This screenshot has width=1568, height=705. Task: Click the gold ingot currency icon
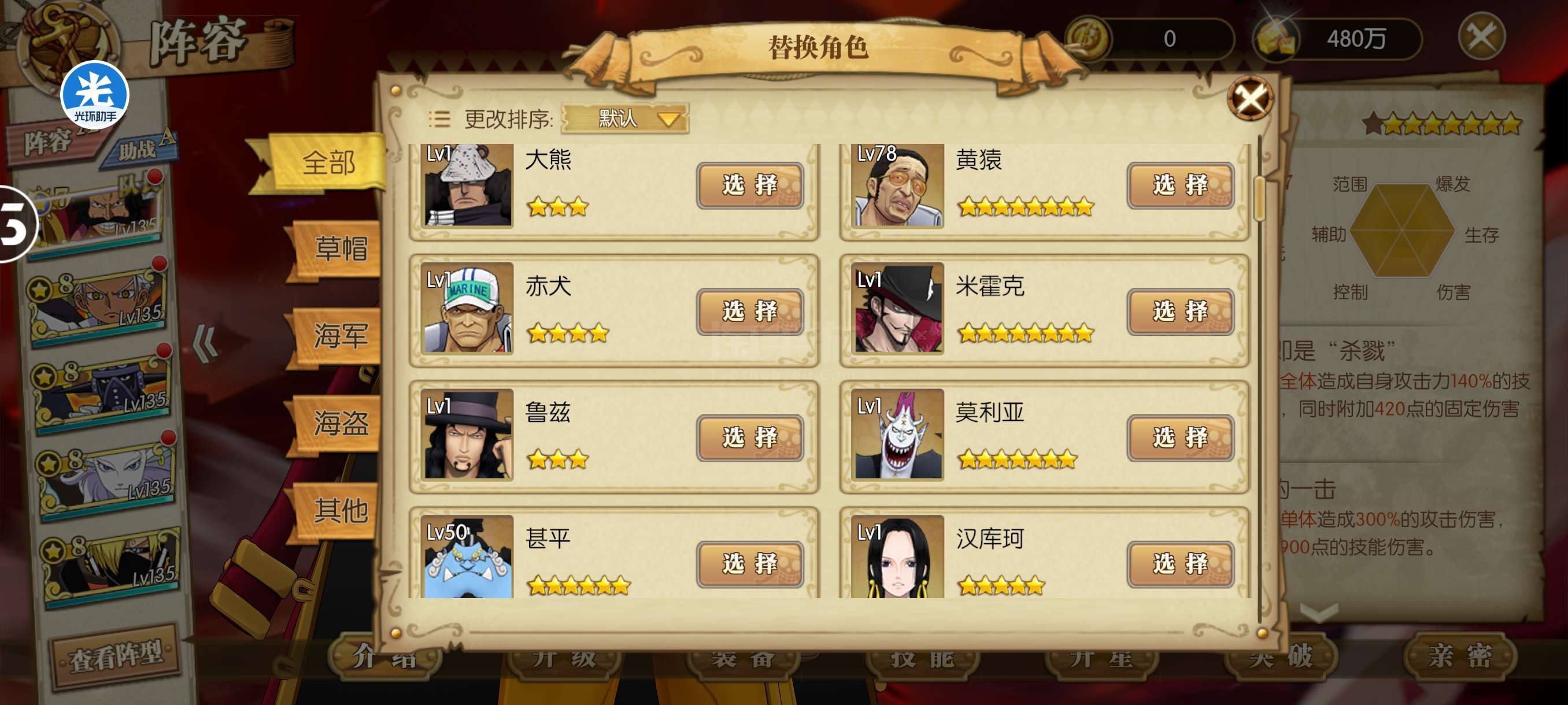point(1276,38)
